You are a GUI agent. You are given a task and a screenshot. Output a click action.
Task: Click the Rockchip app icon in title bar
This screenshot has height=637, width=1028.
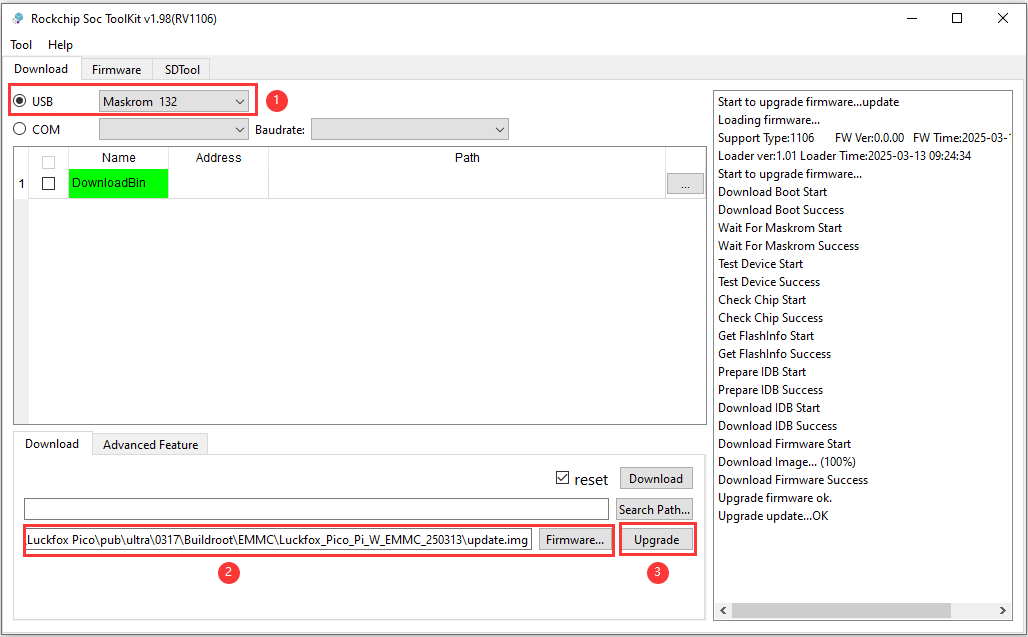(18, 19)
